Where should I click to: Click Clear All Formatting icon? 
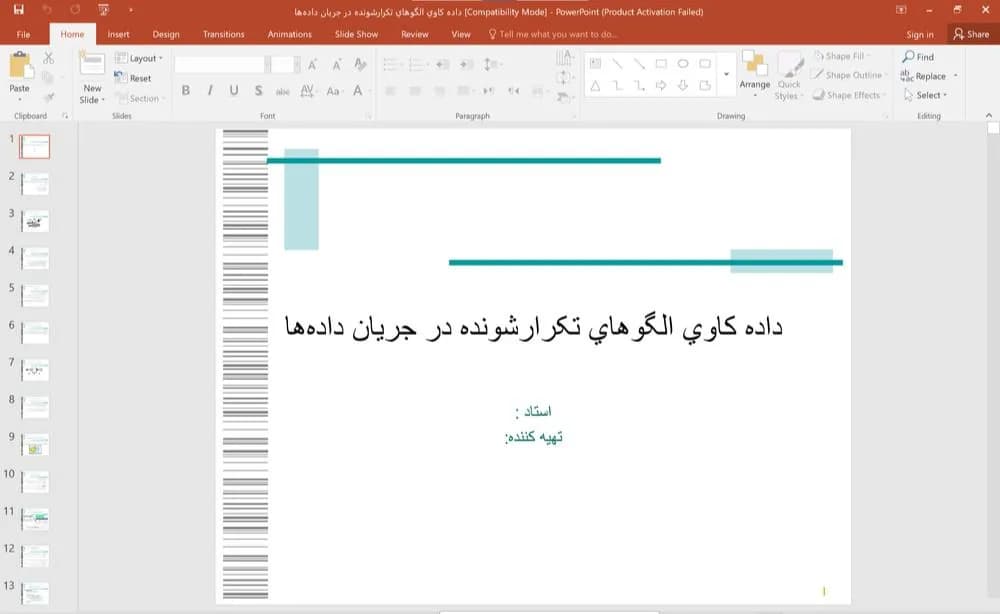point(360,64)
